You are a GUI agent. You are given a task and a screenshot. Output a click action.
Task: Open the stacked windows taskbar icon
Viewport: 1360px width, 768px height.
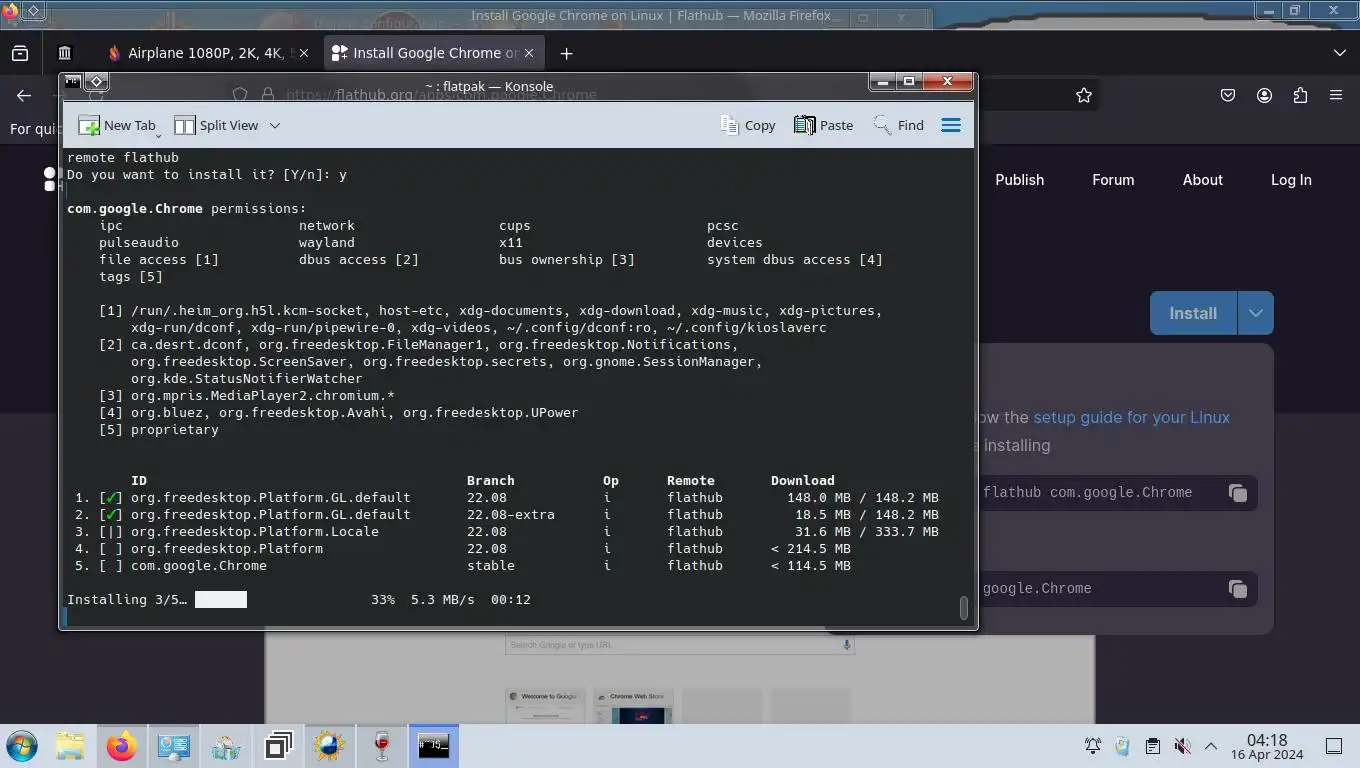pyautogui.click(x=278, y=746)
